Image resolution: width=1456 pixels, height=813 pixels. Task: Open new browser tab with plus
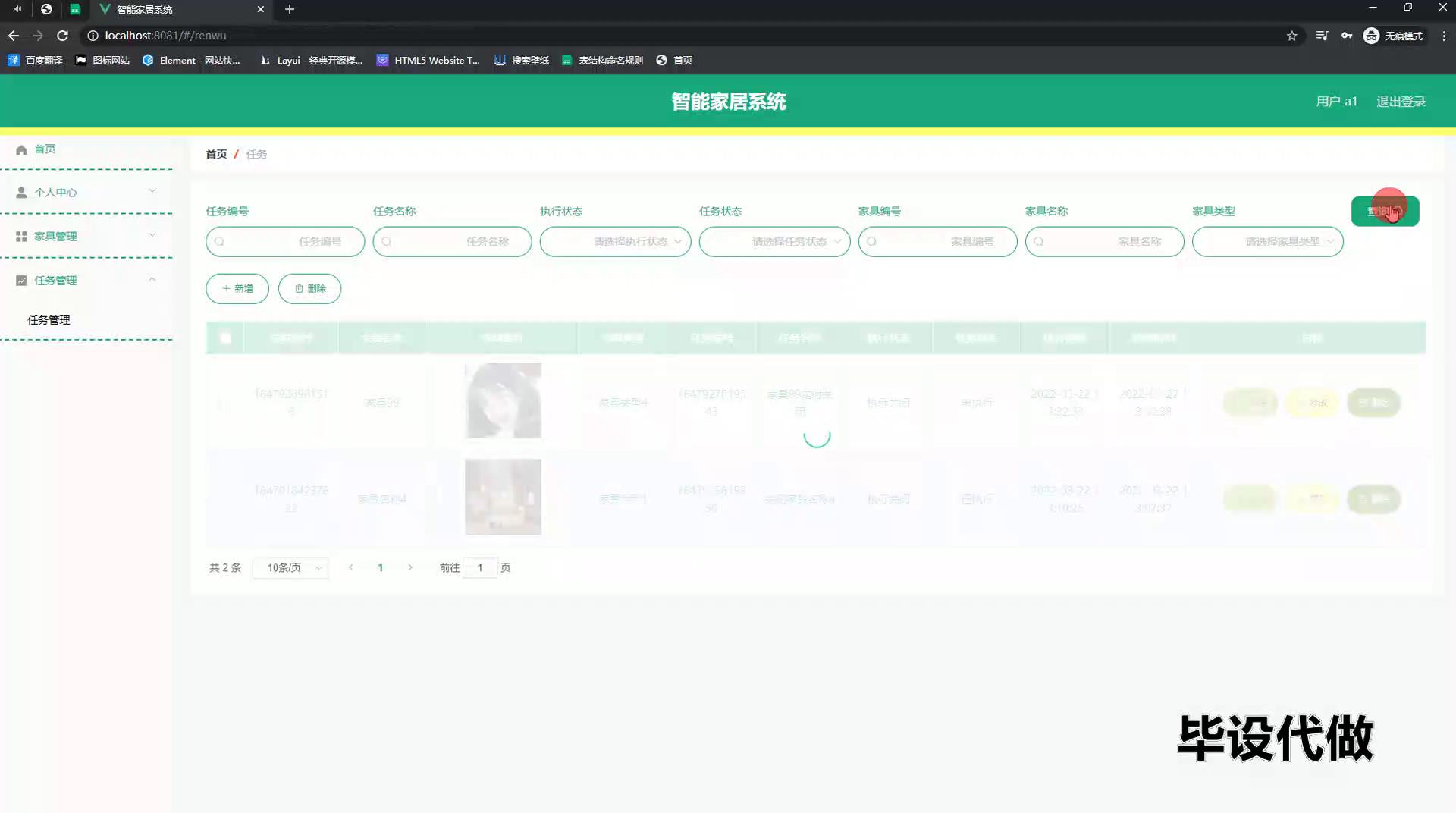(289, 9)
